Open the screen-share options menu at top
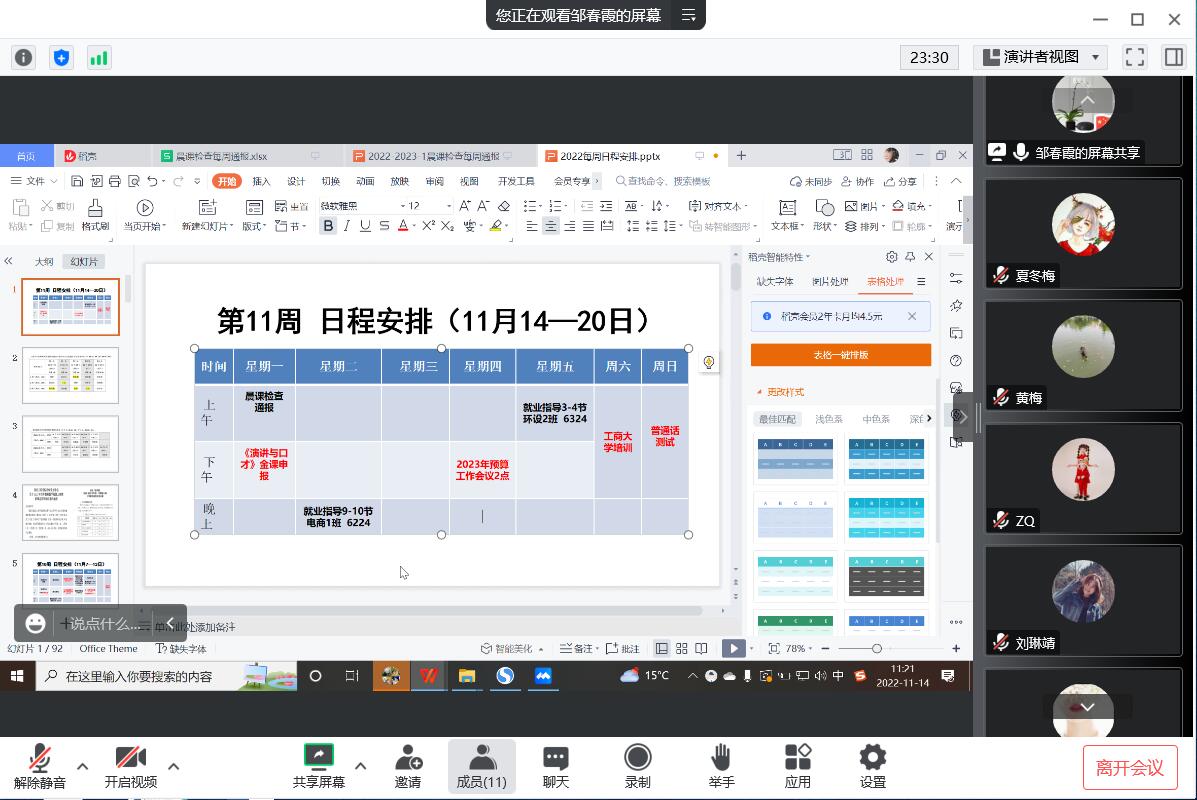Viewport: 1197px width, 800px height. [688, 15]
